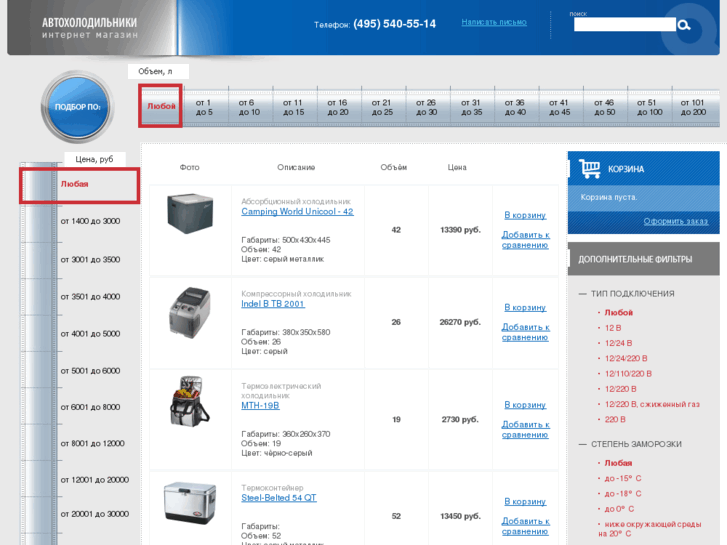Select freezing degree 'до -18° C'

[623, 494]
